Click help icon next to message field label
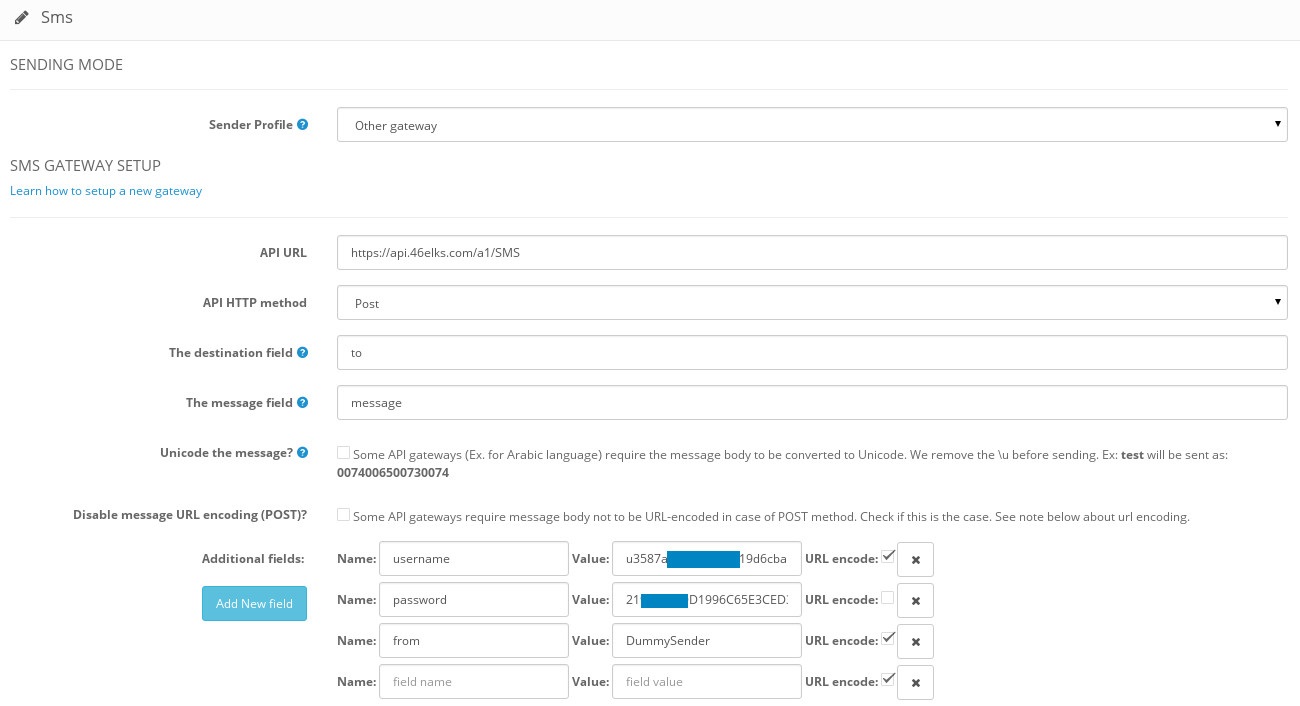 tap(303, 403)
